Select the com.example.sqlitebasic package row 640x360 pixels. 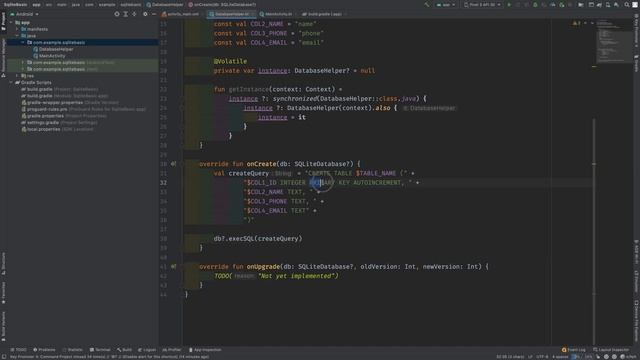[82, 42]
